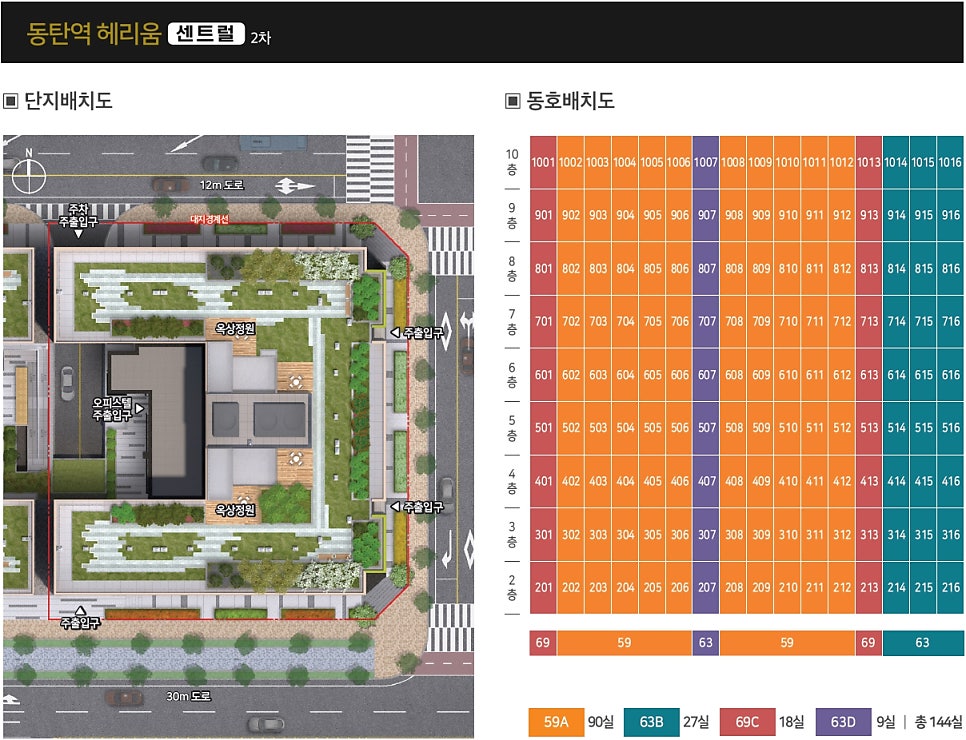Click the double arrow on 12m 도로
This screenshot has width=966, height=740.
pos(294,185)
